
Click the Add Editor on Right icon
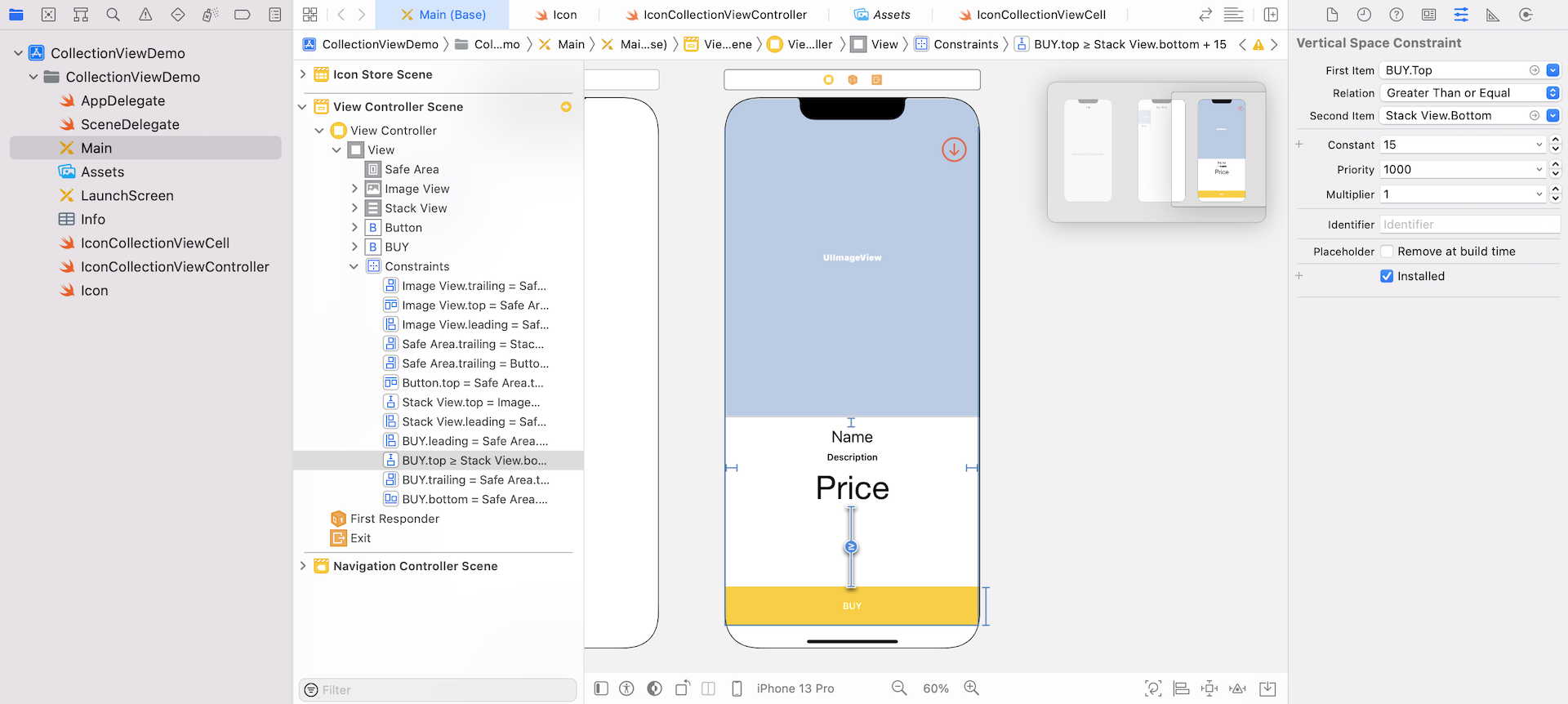coord(1271,15)
